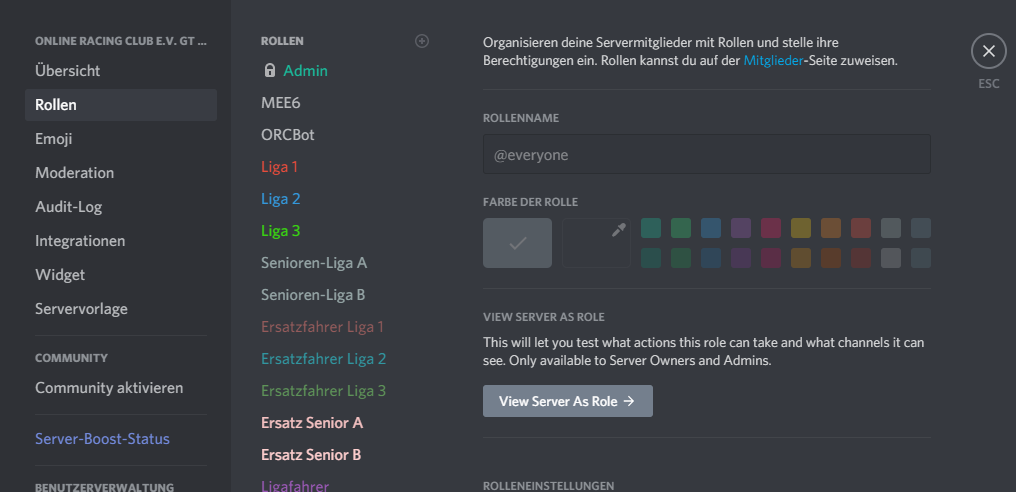Open Server-Boost-Status page
Image resolution: width=1016 pixels, height=492 pixels.
click(x=102, y=439)
